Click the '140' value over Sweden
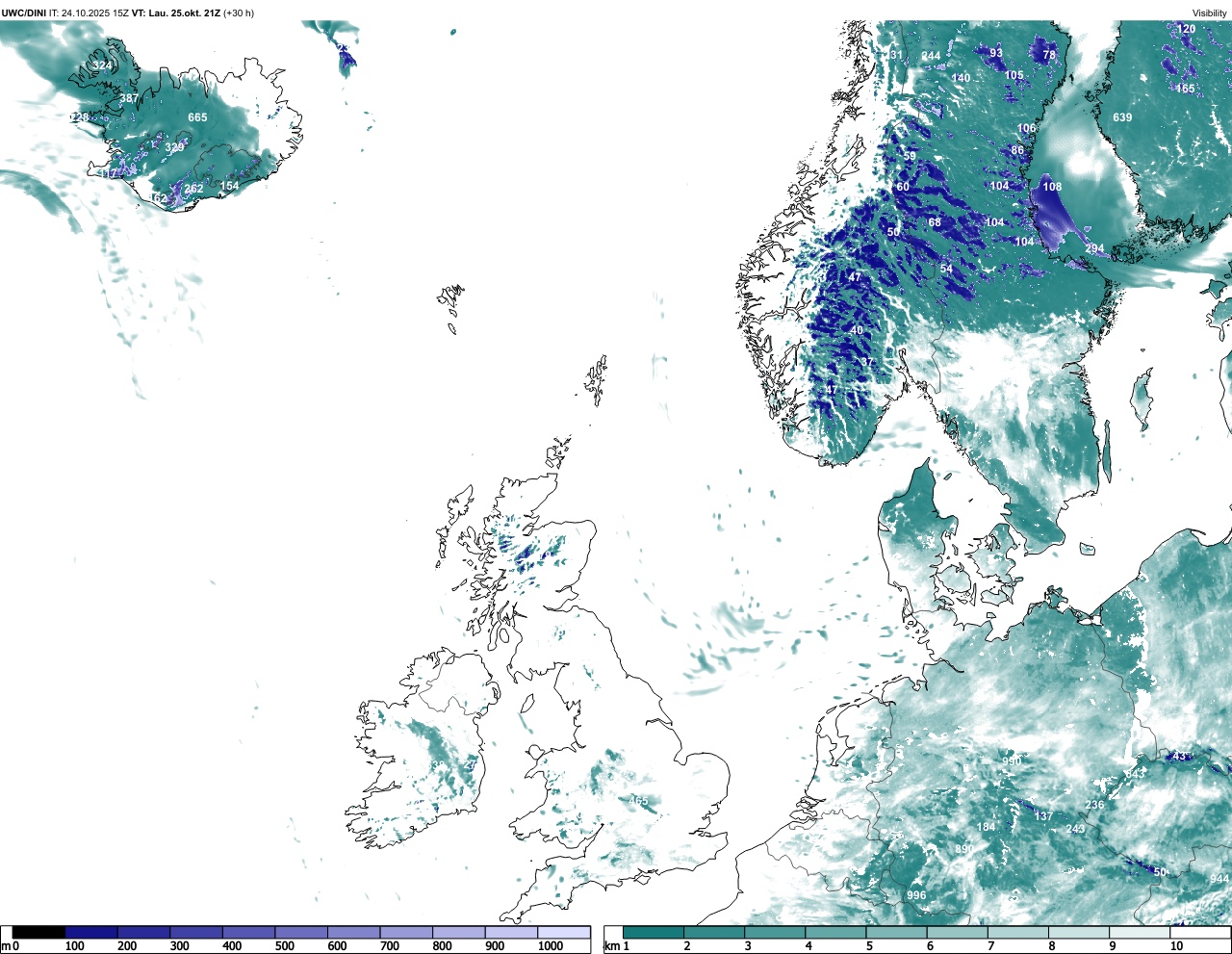 click(961, 78)
